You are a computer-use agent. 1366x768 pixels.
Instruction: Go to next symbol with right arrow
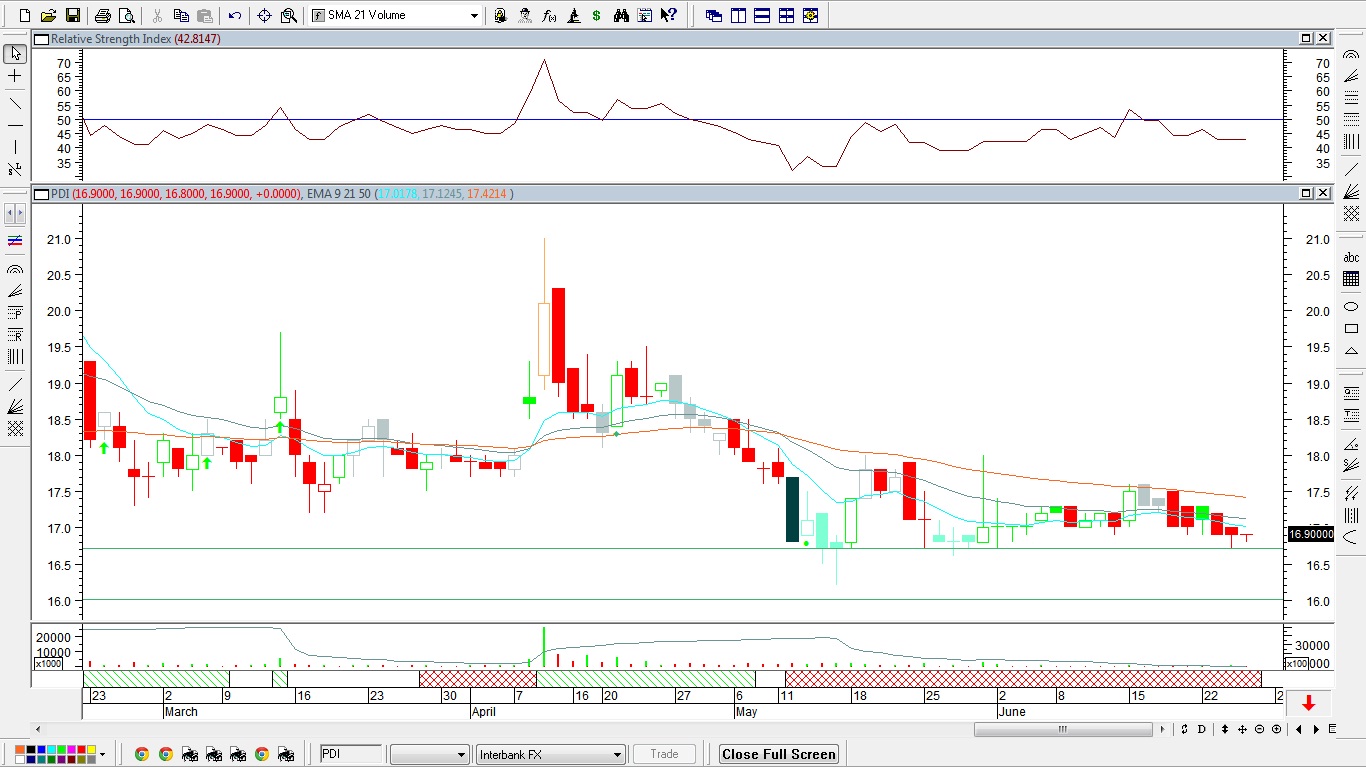1316,729
